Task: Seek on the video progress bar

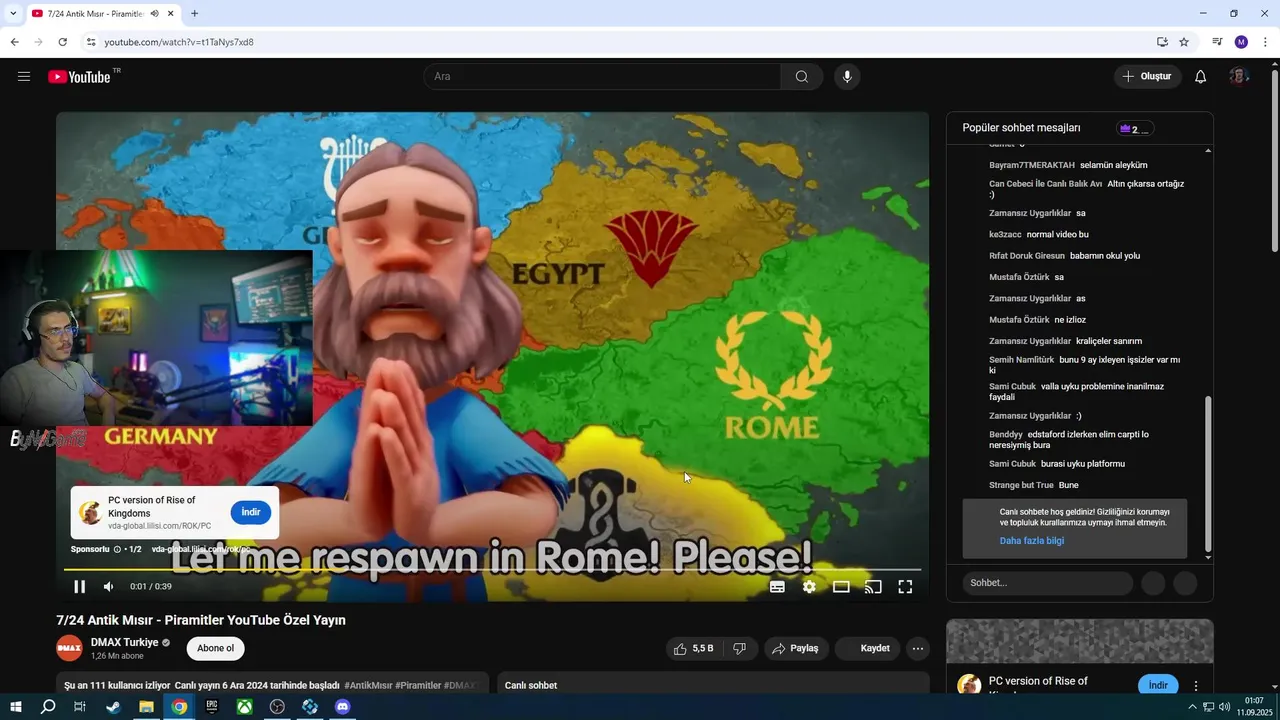Action: coord(492,570)
